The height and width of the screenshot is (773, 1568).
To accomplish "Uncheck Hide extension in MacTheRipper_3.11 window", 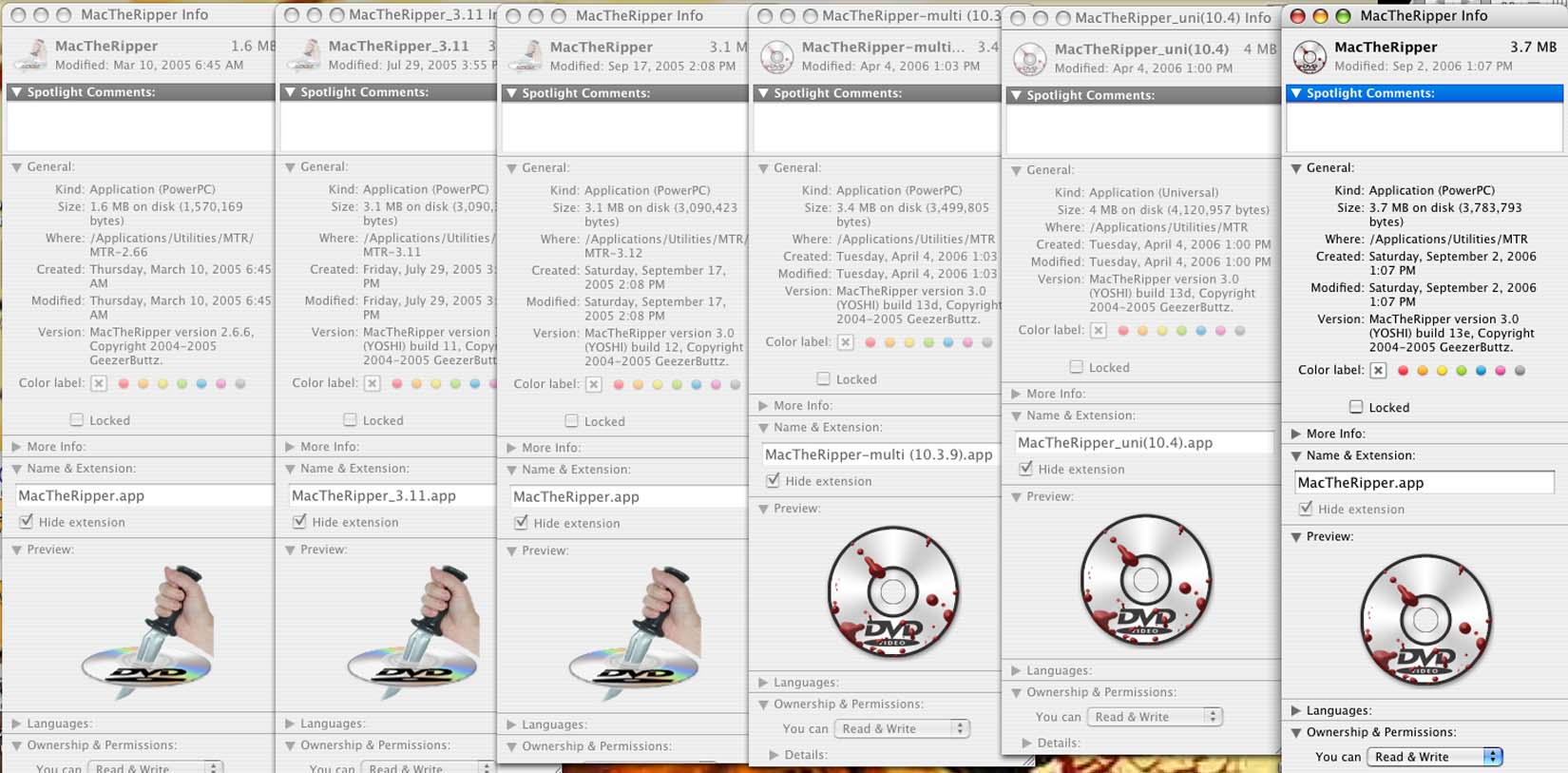I will pos(300,521).
